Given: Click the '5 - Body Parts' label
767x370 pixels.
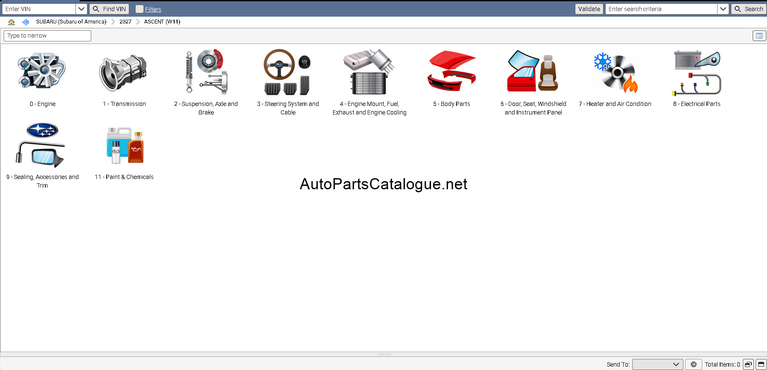Looking at the screenshot, I should (x=451, y=104).
